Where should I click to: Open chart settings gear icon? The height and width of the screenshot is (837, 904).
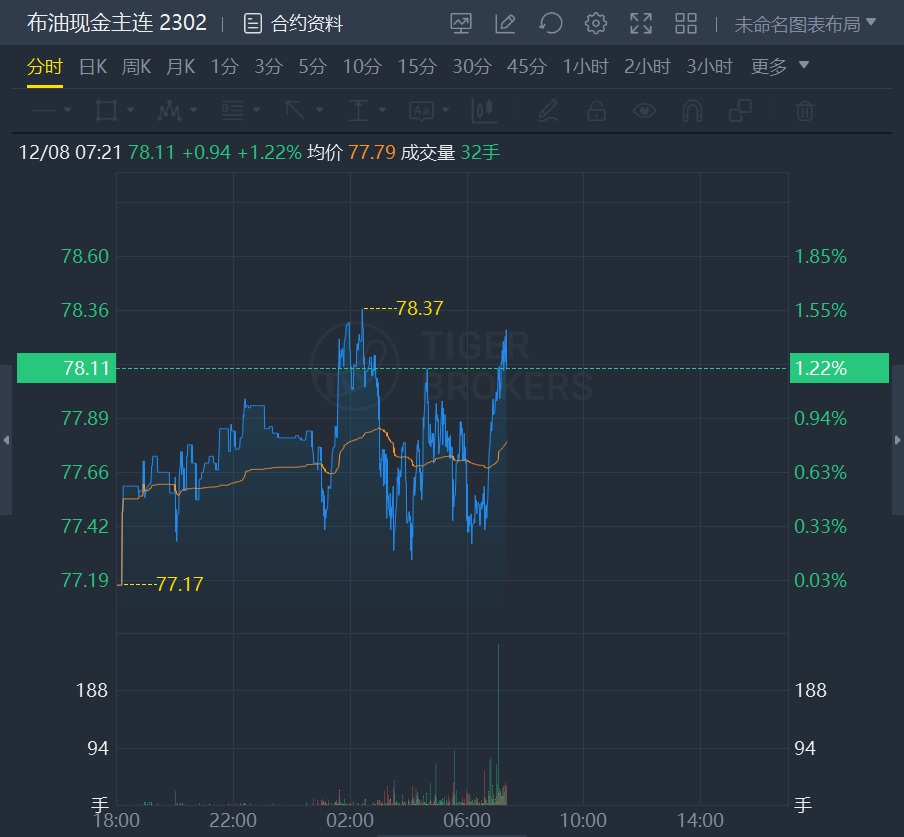pos(596,23)
